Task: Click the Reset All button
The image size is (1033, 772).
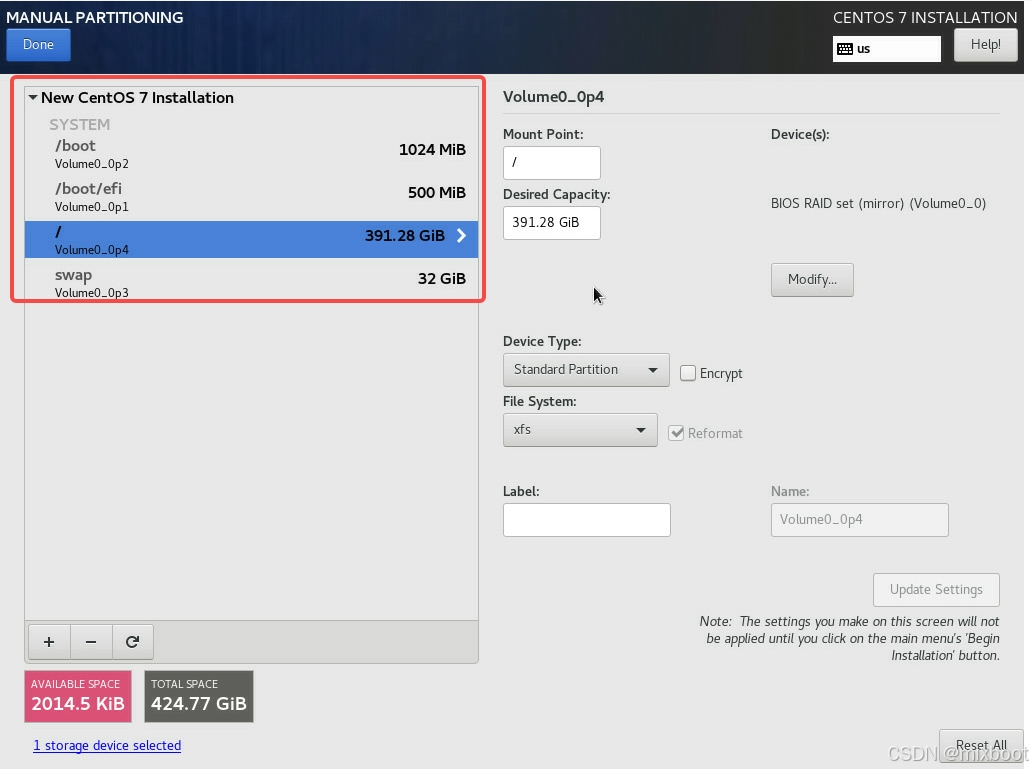Action: tap(981, 746)
